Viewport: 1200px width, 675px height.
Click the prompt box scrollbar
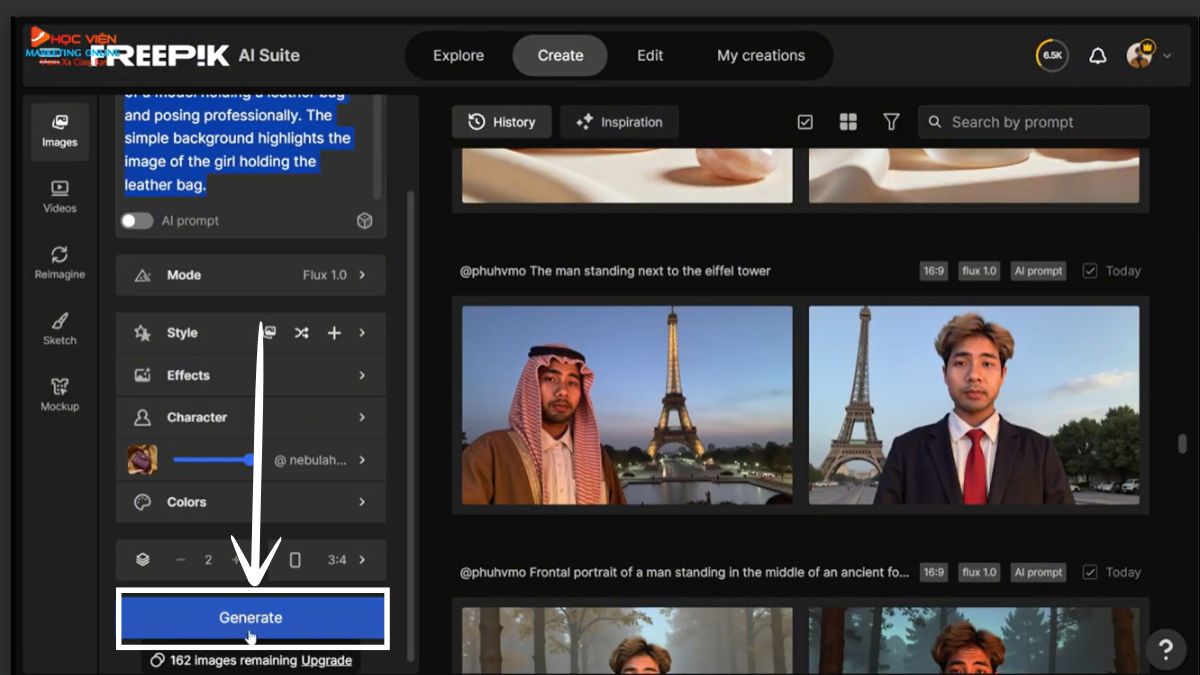pyautogui.click(x=377, y=148)
